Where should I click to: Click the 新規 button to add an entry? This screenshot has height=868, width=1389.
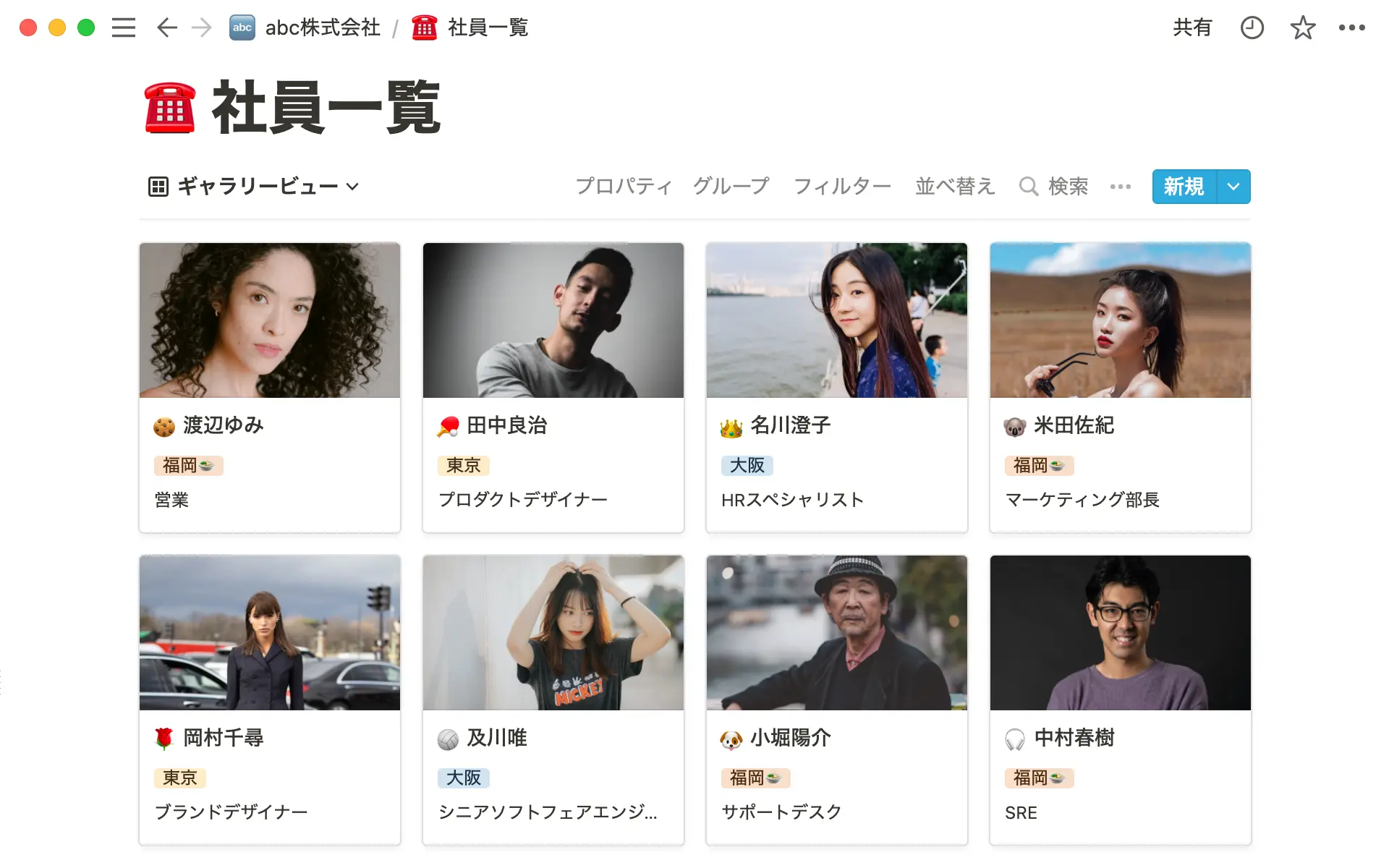1184,186
